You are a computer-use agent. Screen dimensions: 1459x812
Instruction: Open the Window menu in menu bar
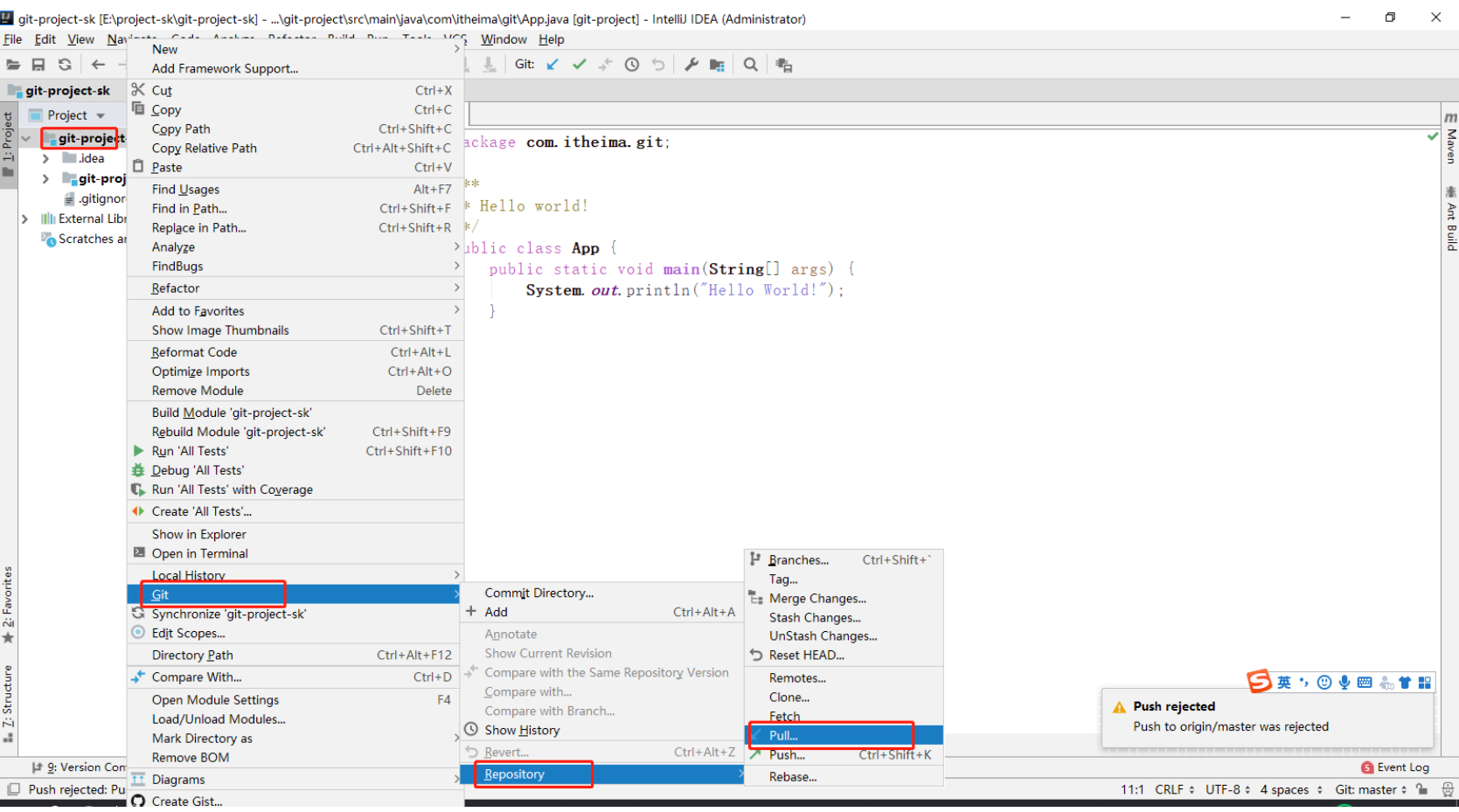point(504,39)
